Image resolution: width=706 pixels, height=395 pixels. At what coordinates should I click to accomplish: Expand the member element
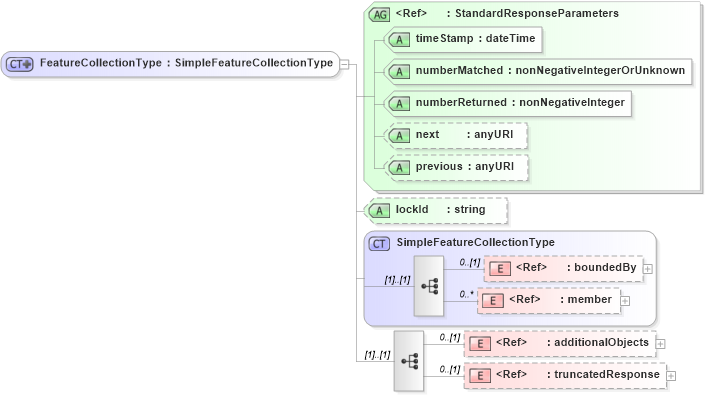[625, 301]
